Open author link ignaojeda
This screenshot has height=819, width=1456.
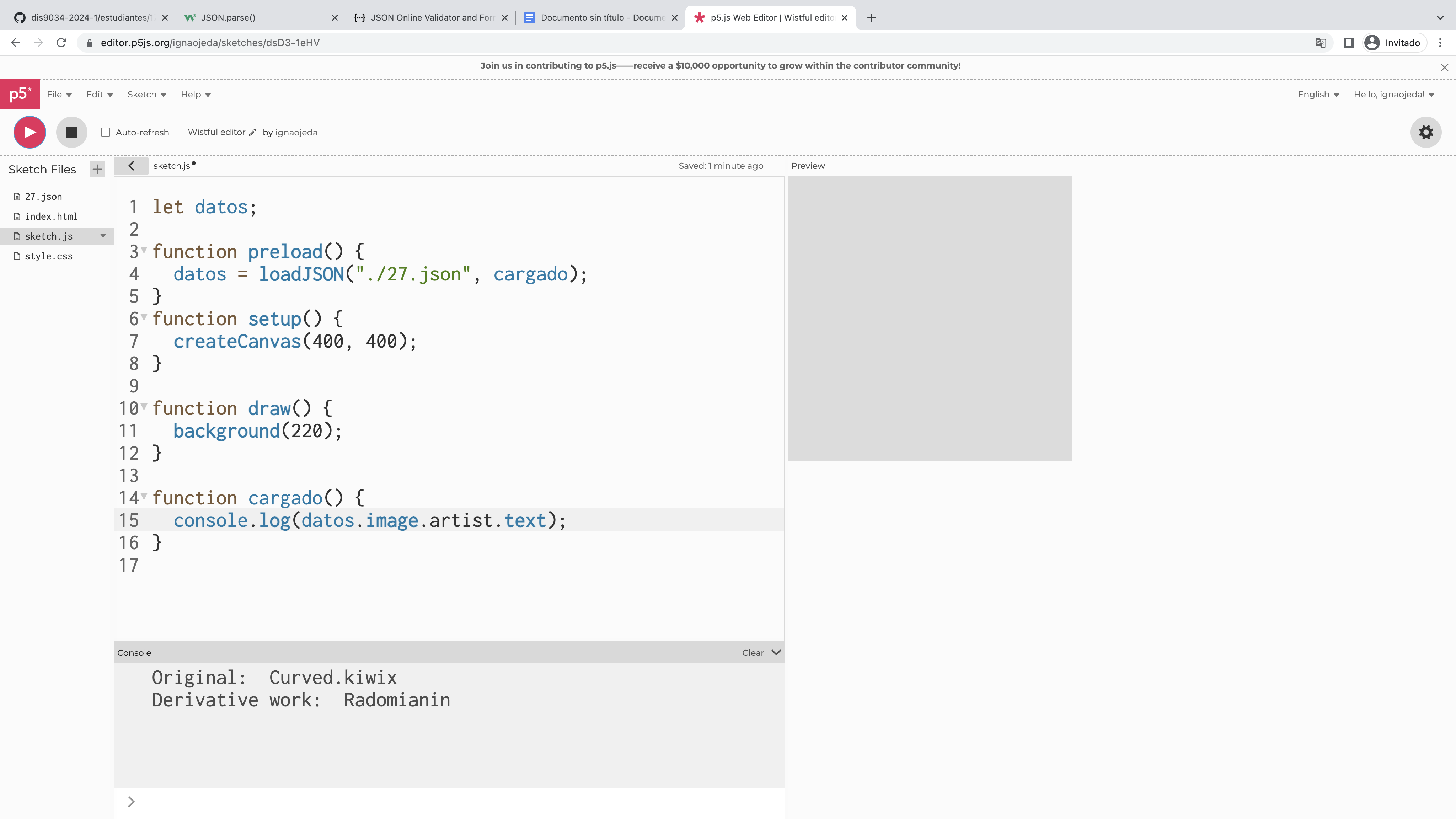tap(296, 132)
